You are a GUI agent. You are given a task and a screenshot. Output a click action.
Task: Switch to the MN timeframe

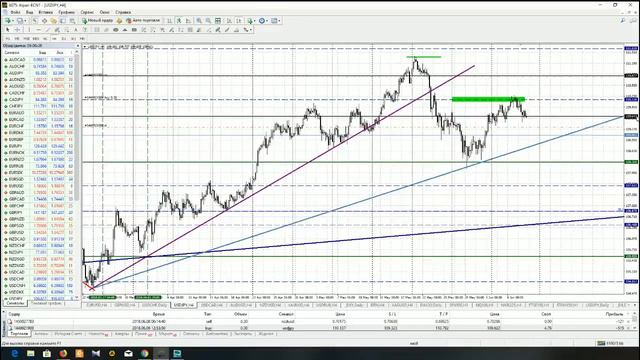tap(82, 38)
